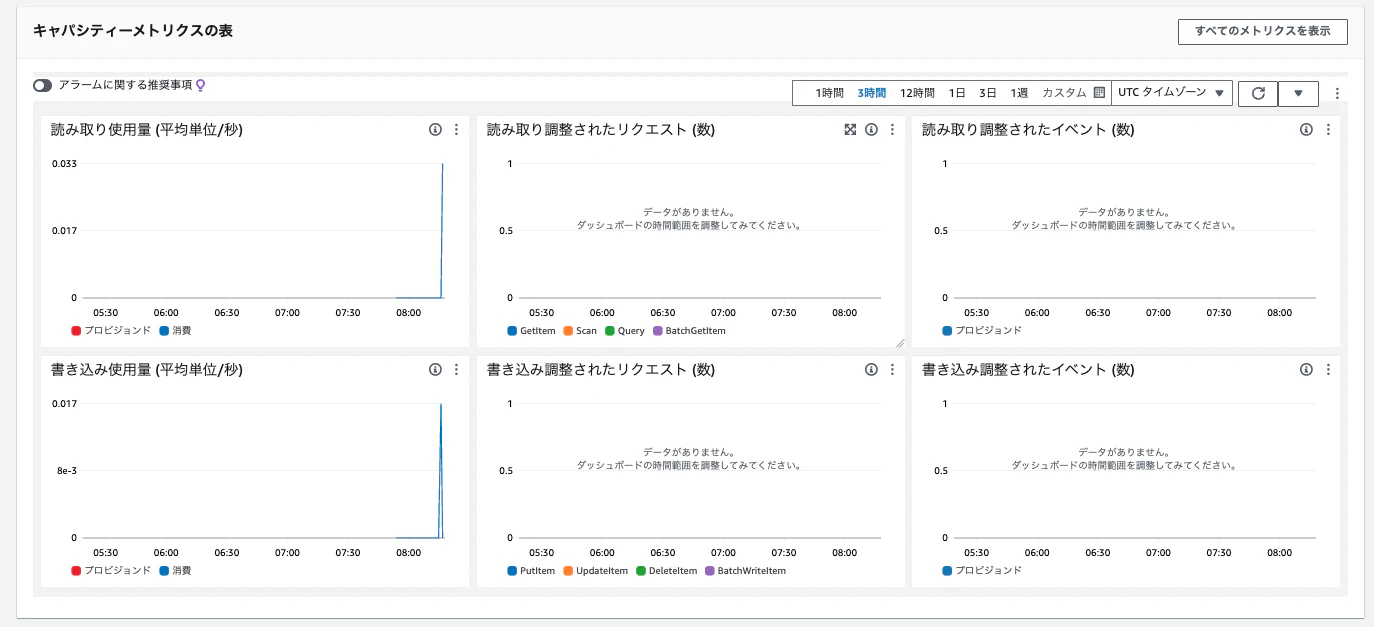
Task: Click the spike in 書き込み使用量 chart
Action: tap(441, 470)
